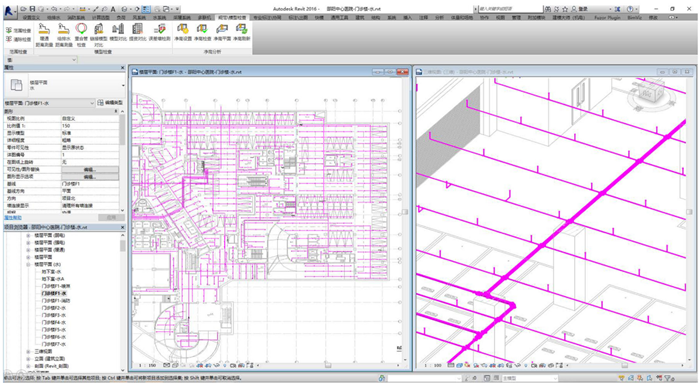
Task: Click the 模型对比 model compare ribbon icon
Action: (118, 33)
